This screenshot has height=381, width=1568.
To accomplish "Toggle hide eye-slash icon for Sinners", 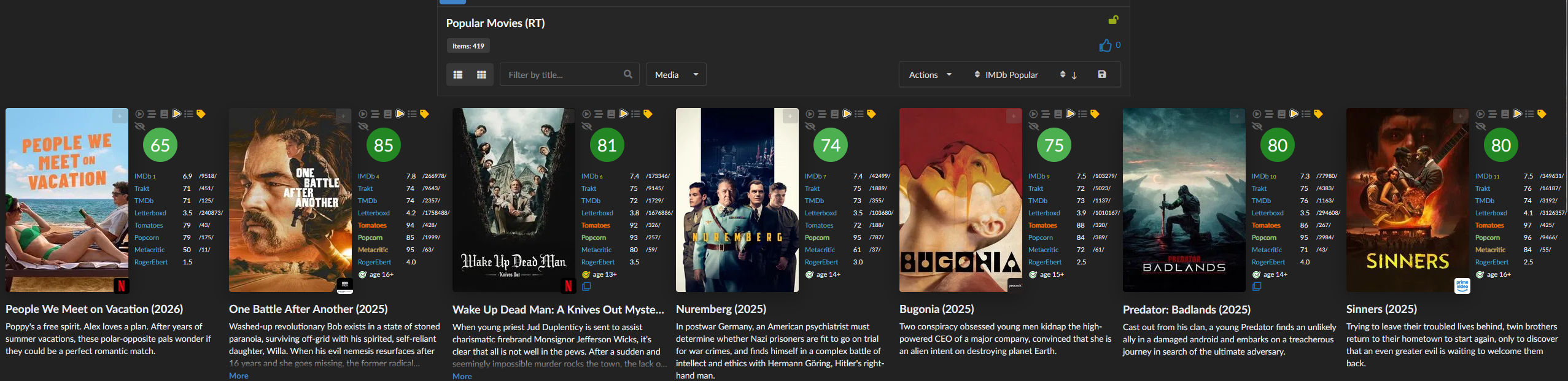I will 1481,126.
